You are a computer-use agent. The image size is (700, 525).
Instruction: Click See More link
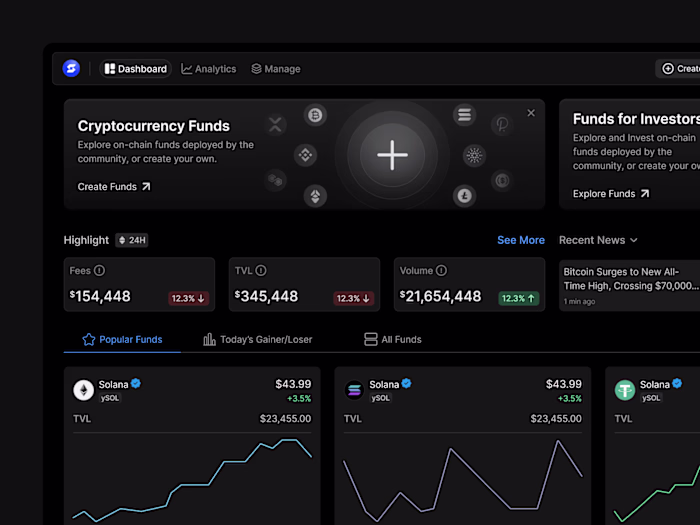click(521, 240)
